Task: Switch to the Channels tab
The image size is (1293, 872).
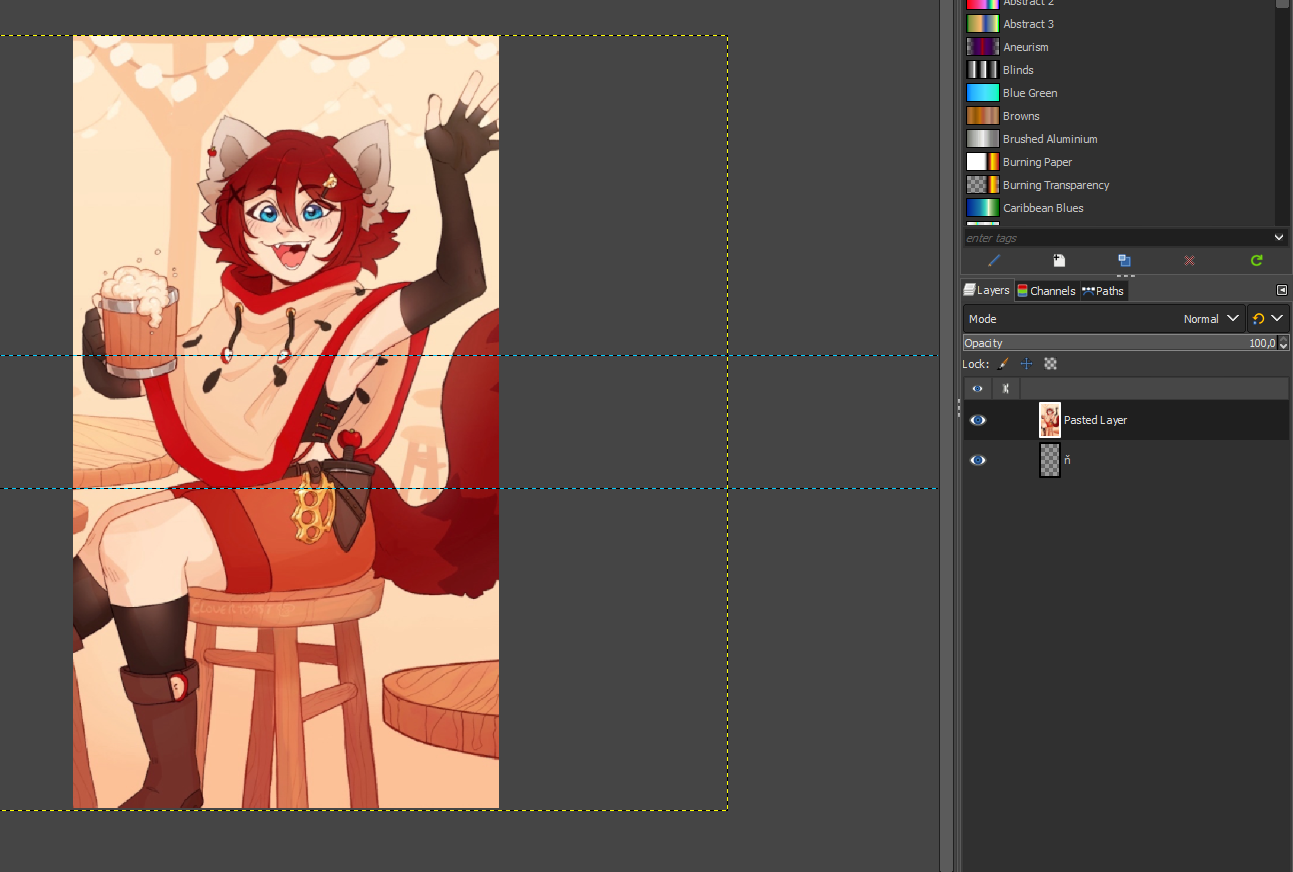Action: [1046, 291]
